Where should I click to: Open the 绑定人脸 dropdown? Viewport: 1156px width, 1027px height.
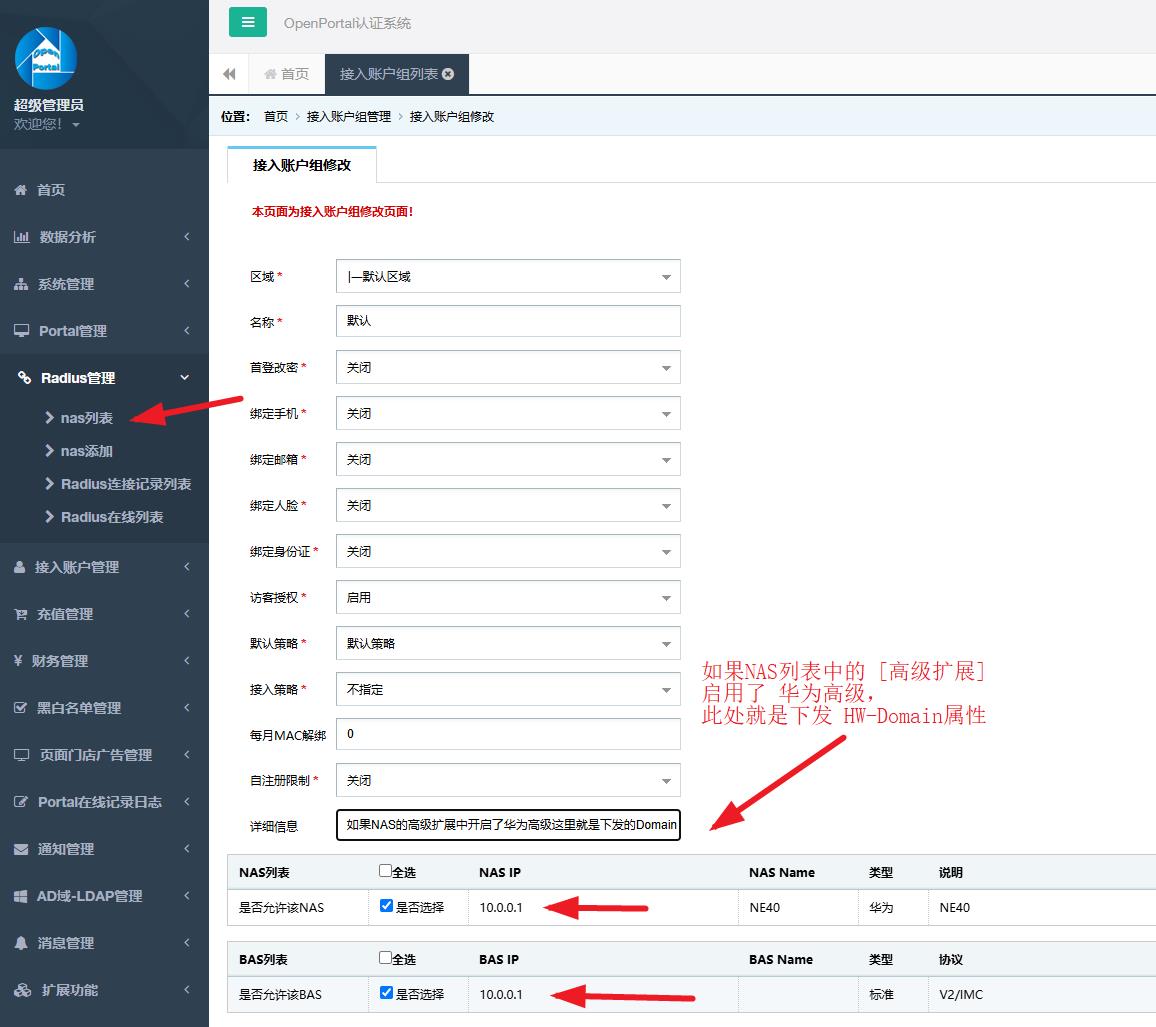point(508,506)
